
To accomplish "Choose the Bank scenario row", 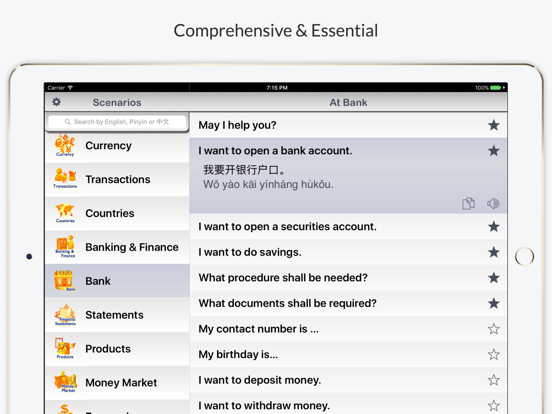I will [x=117, y=281].
